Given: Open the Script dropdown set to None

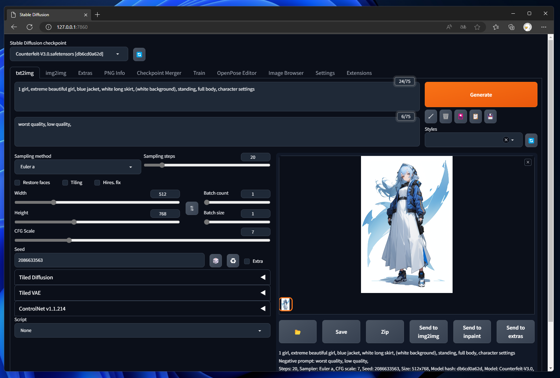Looking at the screenshot, I should click(x=142, y=330).
